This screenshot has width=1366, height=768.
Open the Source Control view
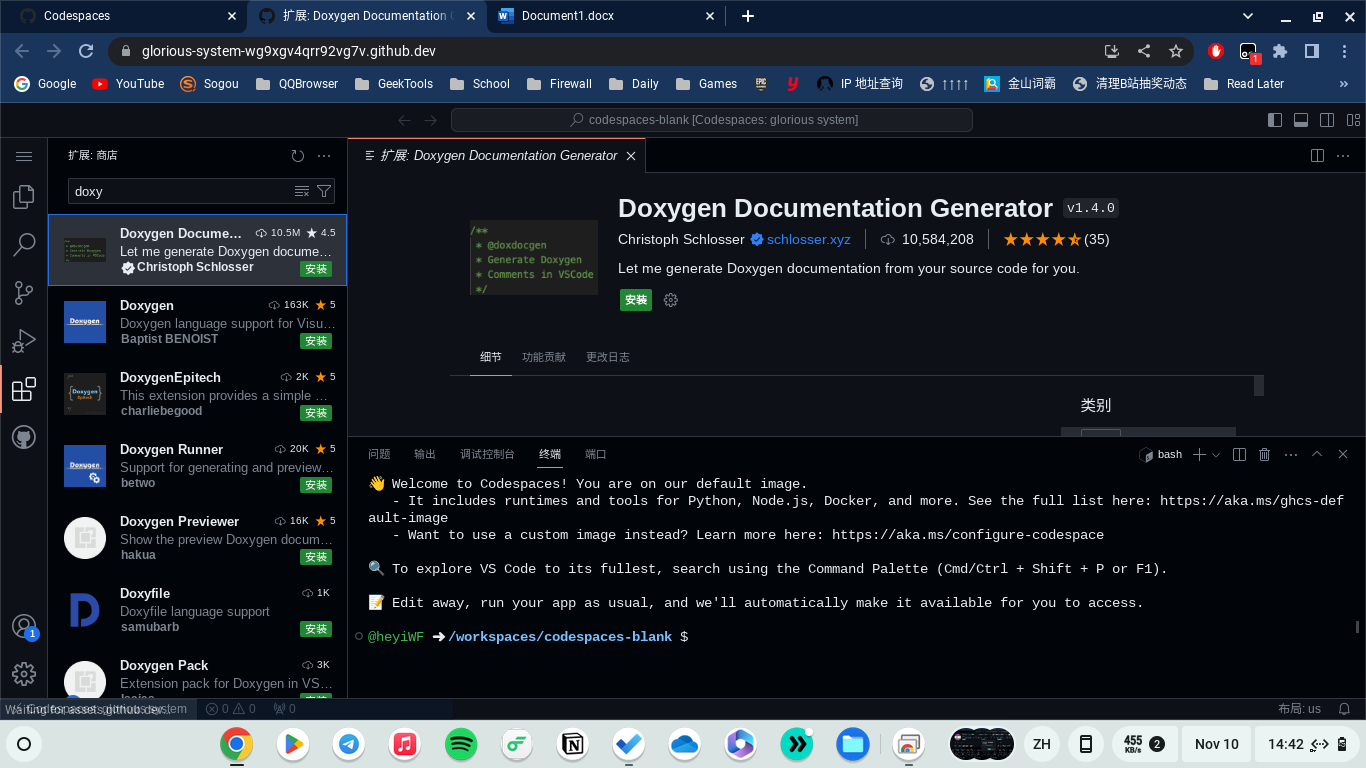(x=24, y=293)
